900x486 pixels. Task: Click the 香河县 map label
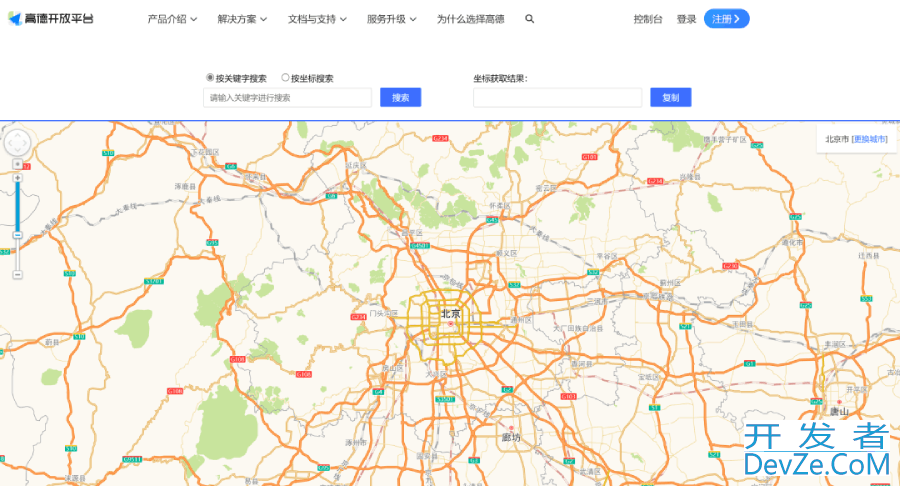581,364
